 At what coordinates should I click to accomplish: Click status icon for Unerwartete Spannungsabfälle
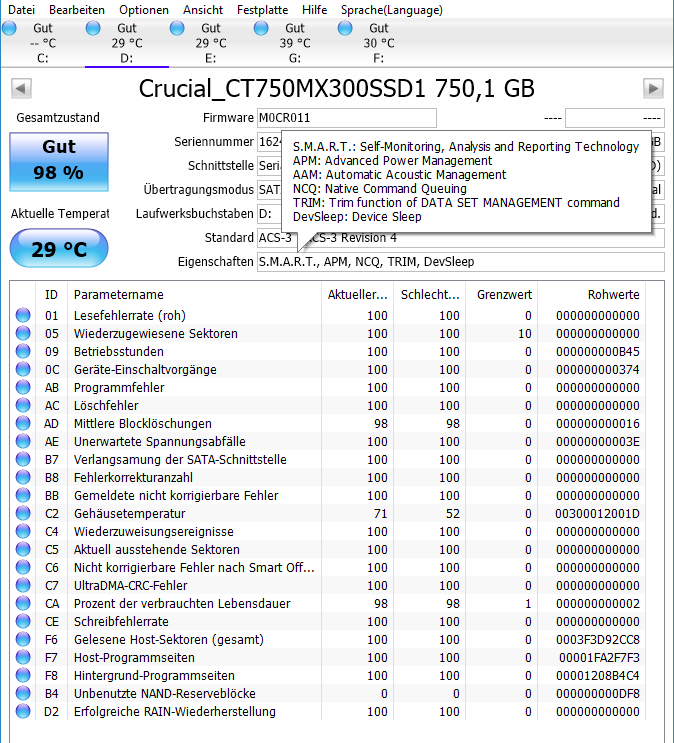click(x=23, y=441)
